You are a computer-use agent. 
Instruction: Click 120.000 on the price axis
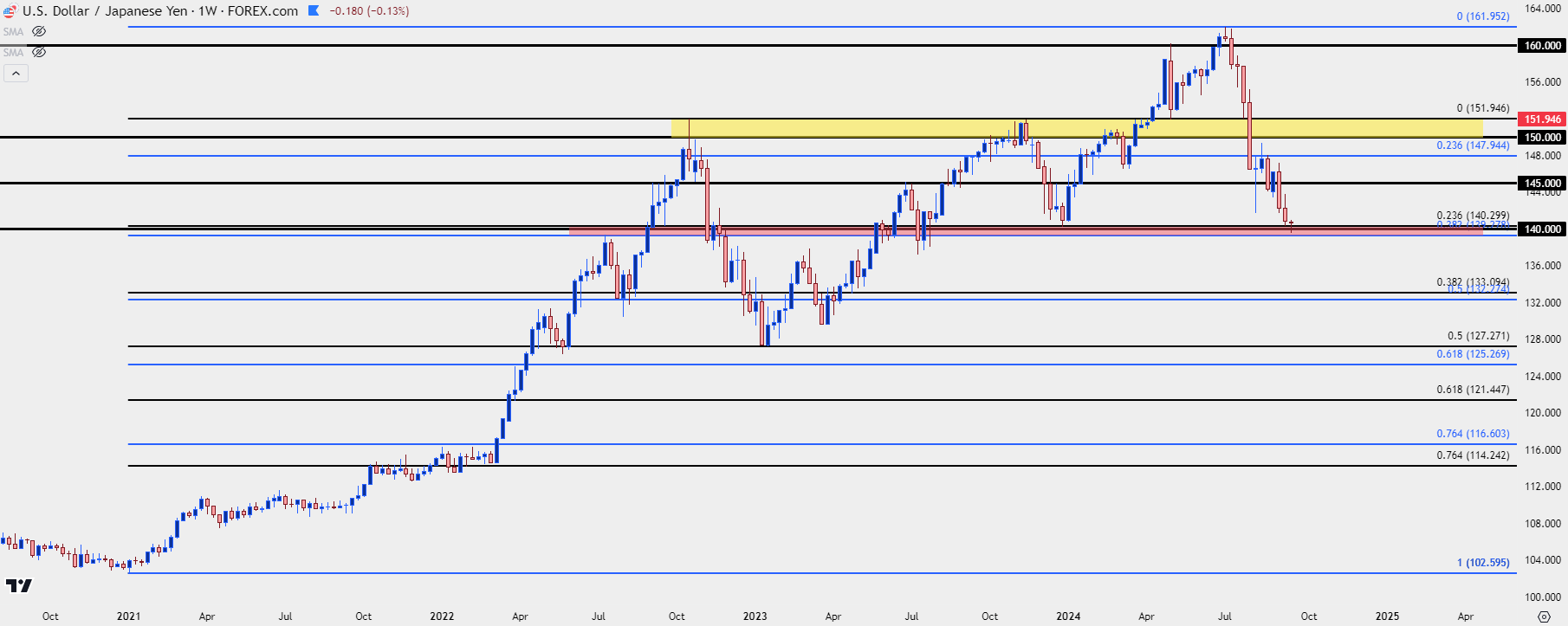(1543, 413)
